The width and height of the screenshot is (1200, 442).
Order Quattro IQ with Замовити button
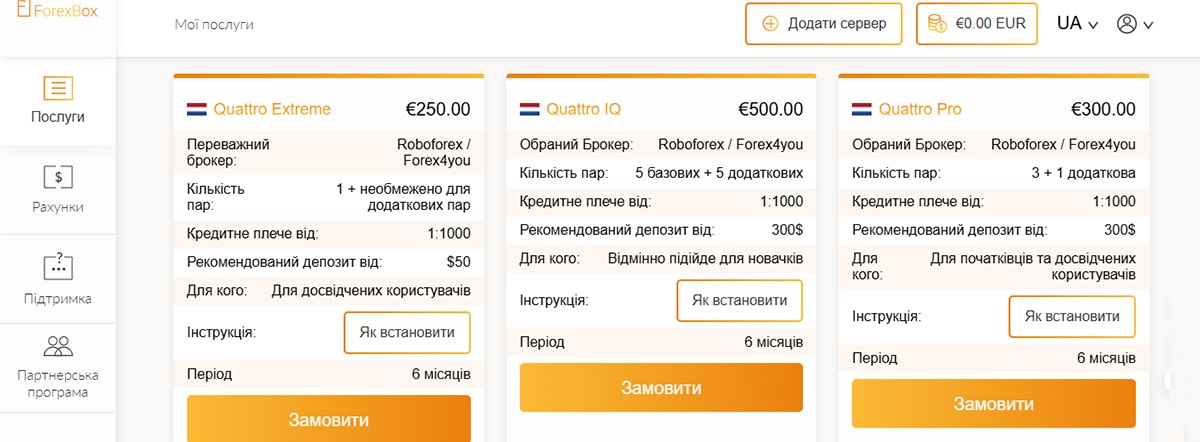click(x=661, y=388)
